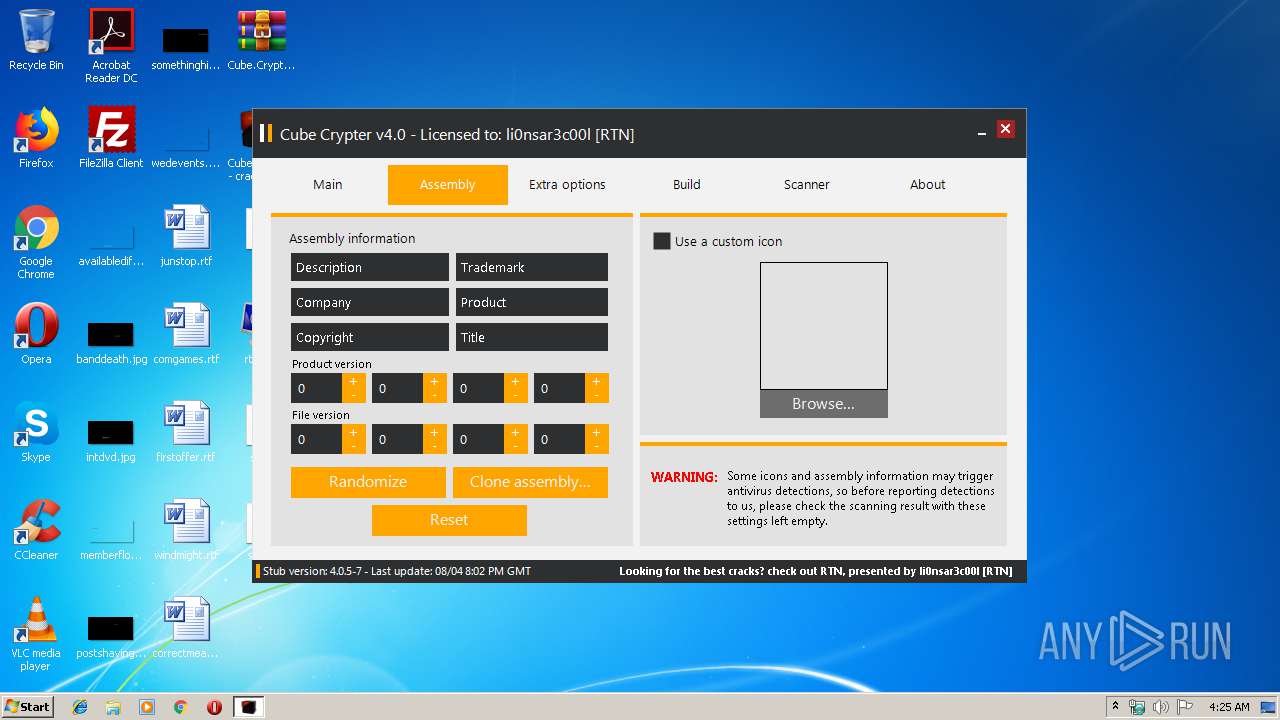Increase third Product version number with plus
Image resolution: width=1280 pixels, height=720 pixels.
point(516,381)
